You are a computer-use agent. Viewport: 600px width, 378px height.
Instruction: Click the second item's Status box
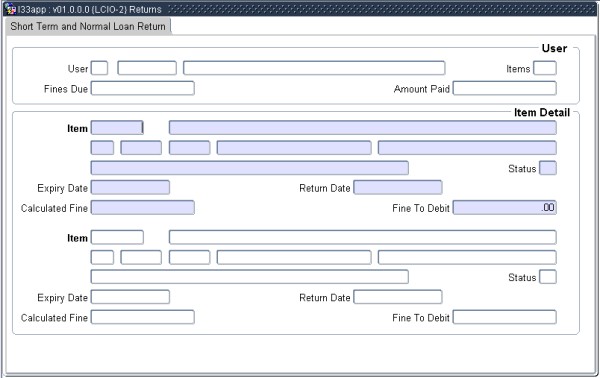pos(548,277)
